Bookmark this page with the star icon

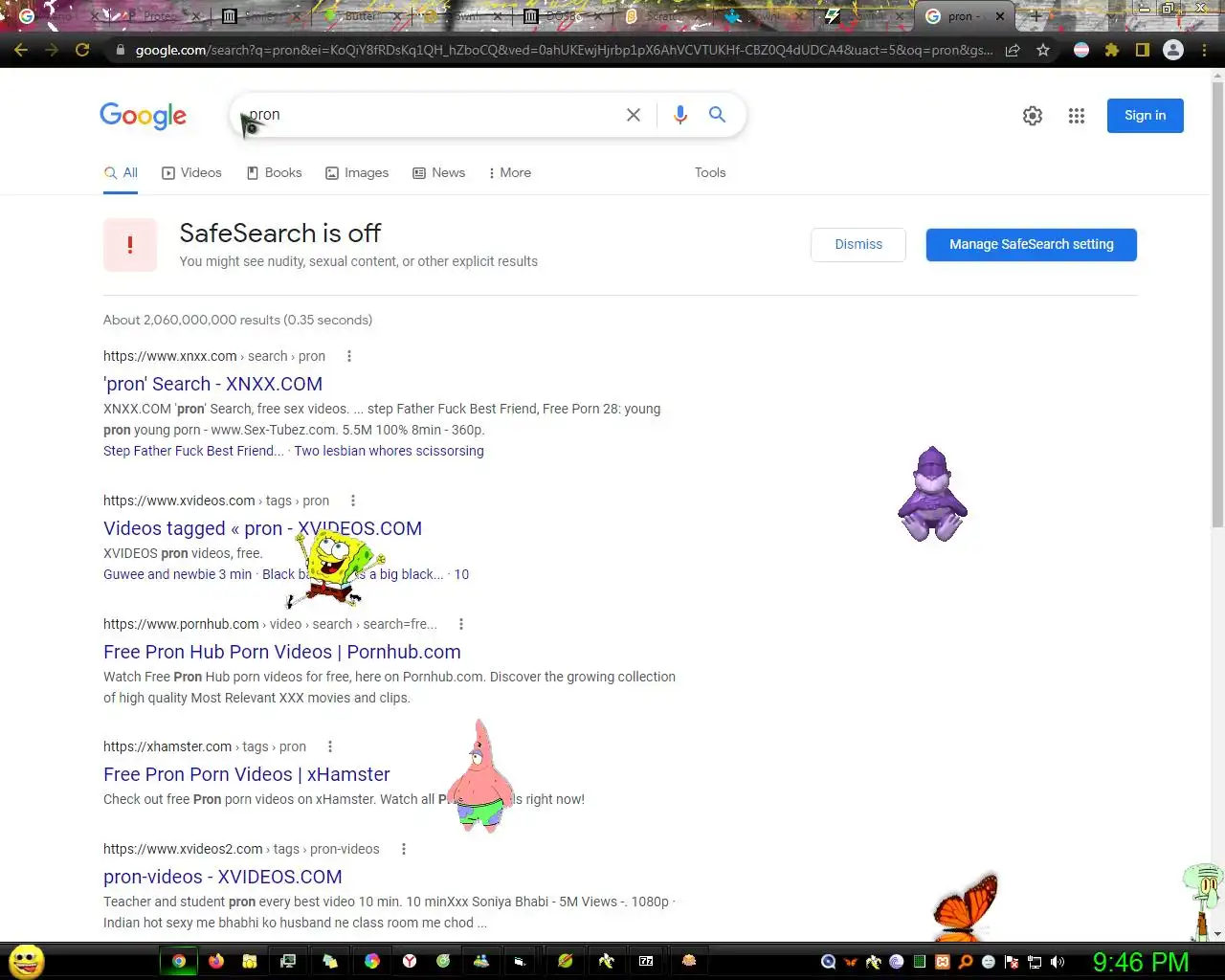pos(1043,50)
